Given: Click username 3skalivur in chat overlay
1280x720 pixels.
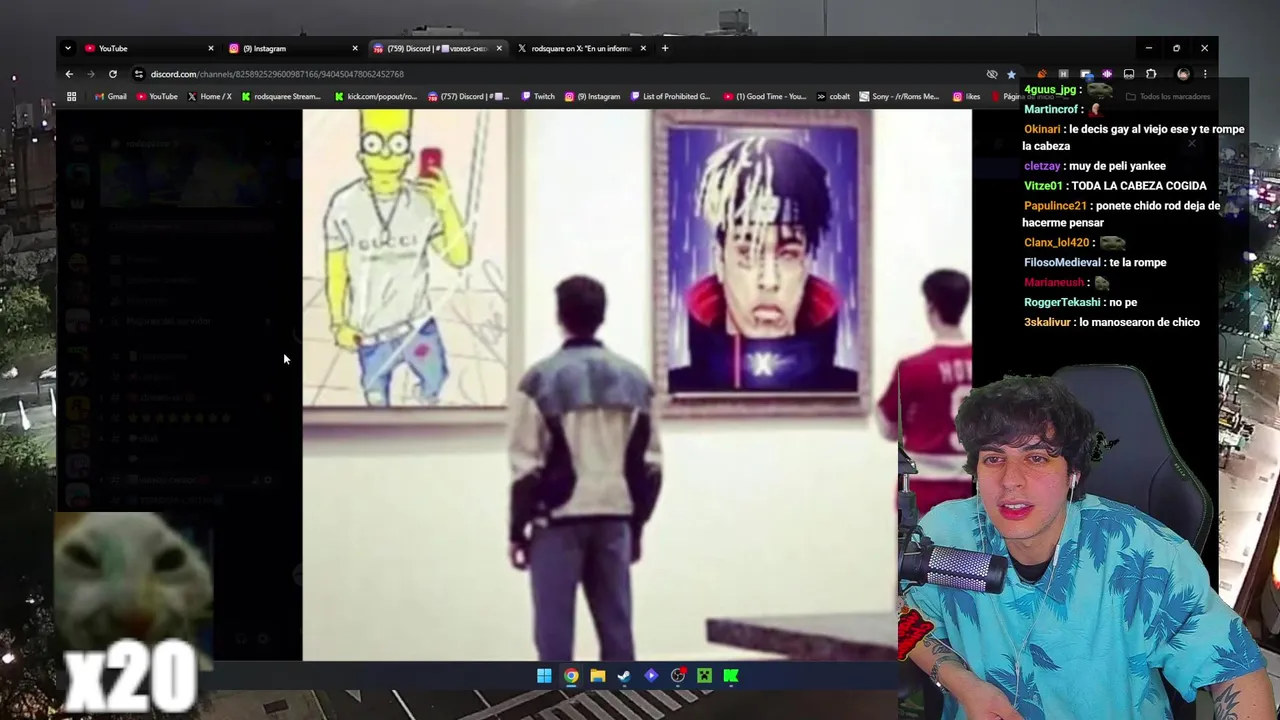Looking at the screenshot, I should tap(1048, 322).
